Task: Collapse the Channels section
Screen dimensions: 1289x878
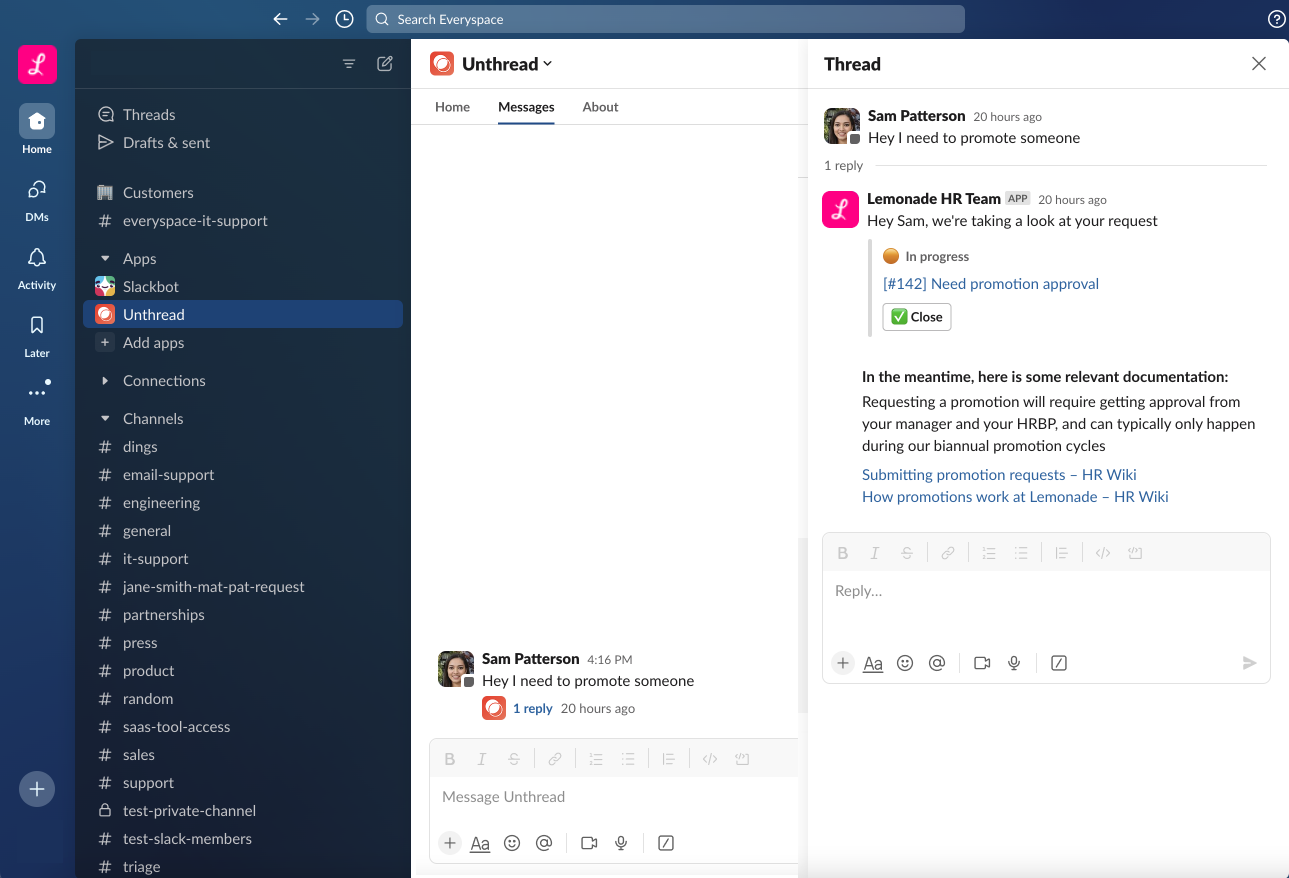Action: pos(105,419)
